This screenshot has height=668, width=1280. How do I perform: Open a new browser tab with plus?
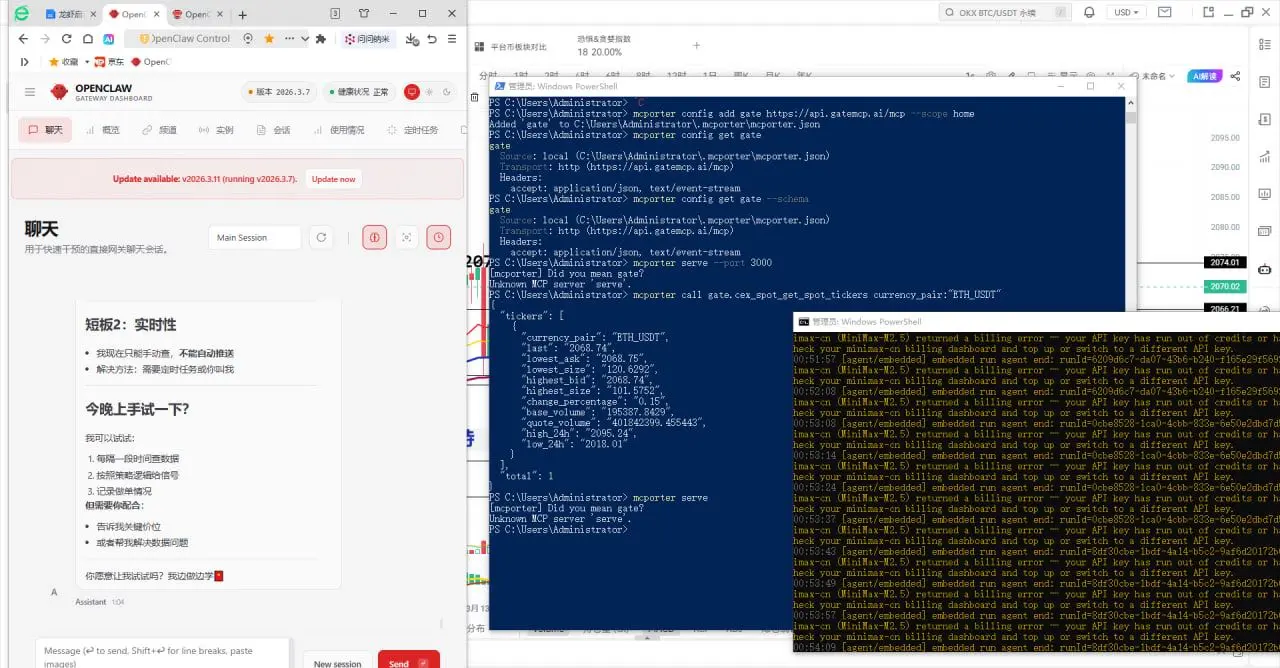[x=242, y=14]
